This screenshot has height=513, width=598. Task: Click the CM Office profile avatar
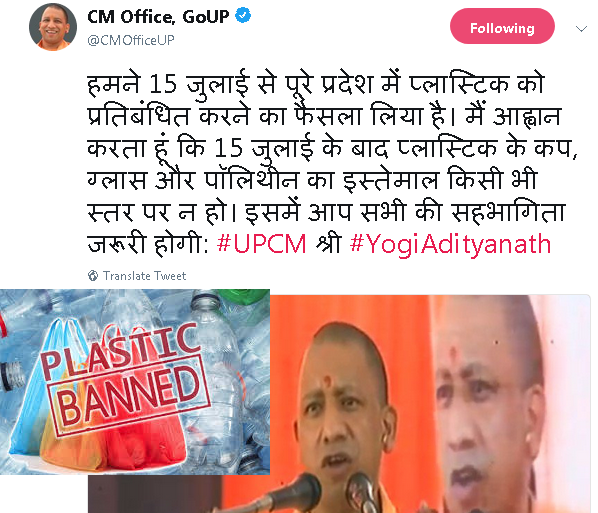pos(53,26)
